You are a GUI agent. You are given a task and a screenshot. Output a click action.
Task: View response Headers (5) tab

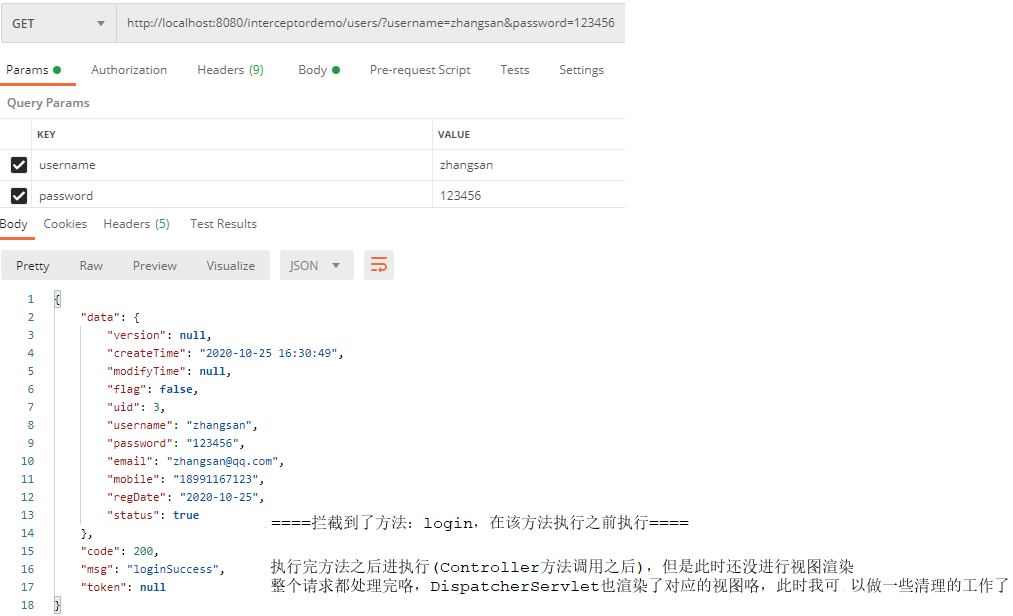(x=136, y=224)
